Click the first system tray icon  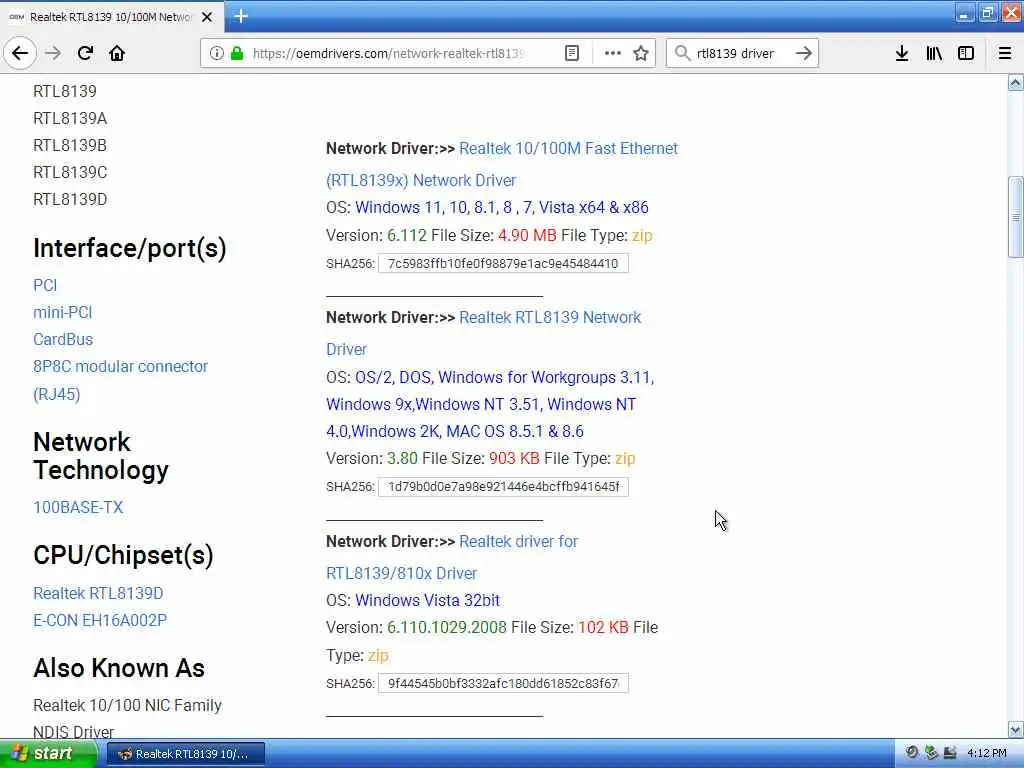tap(912, 753)
